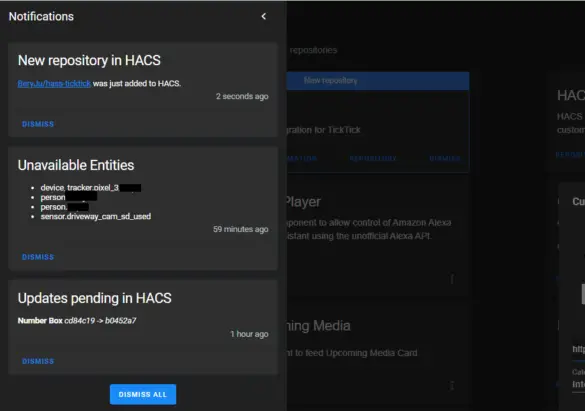Select the sensor.driveway_cam_sd_used entity entry
Viewport: 585px width, 411px height.
(96, 216)
